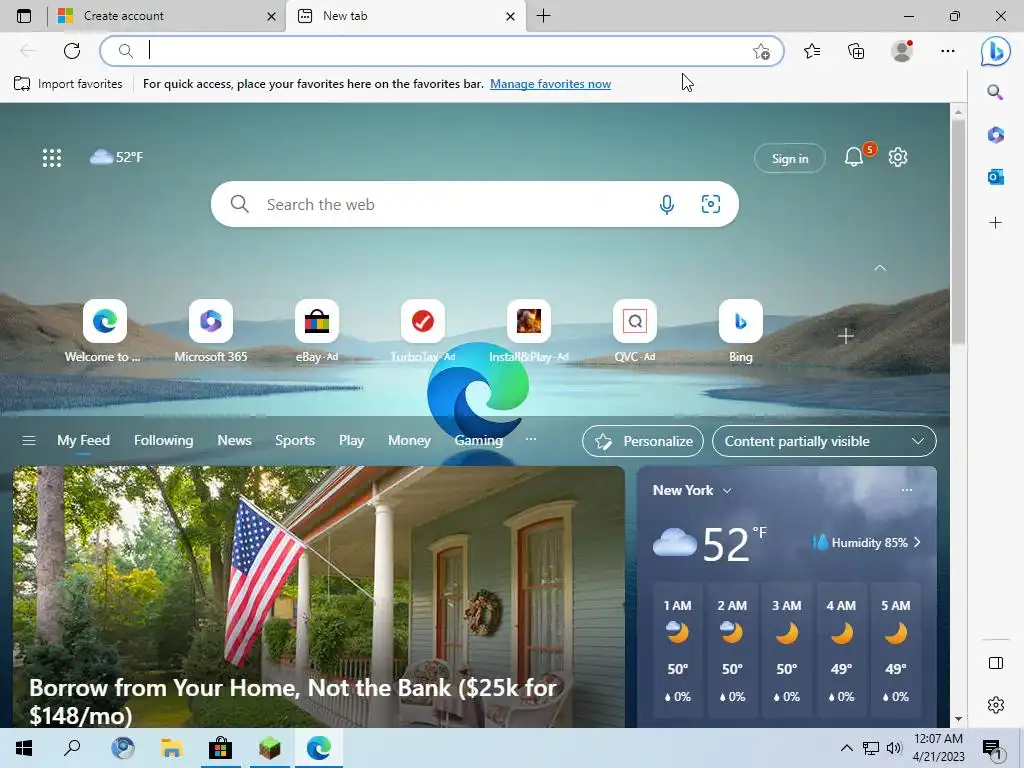The image size is (1024, 768).
Task: Open the notifications bell
Action: (x=854, y=157)
